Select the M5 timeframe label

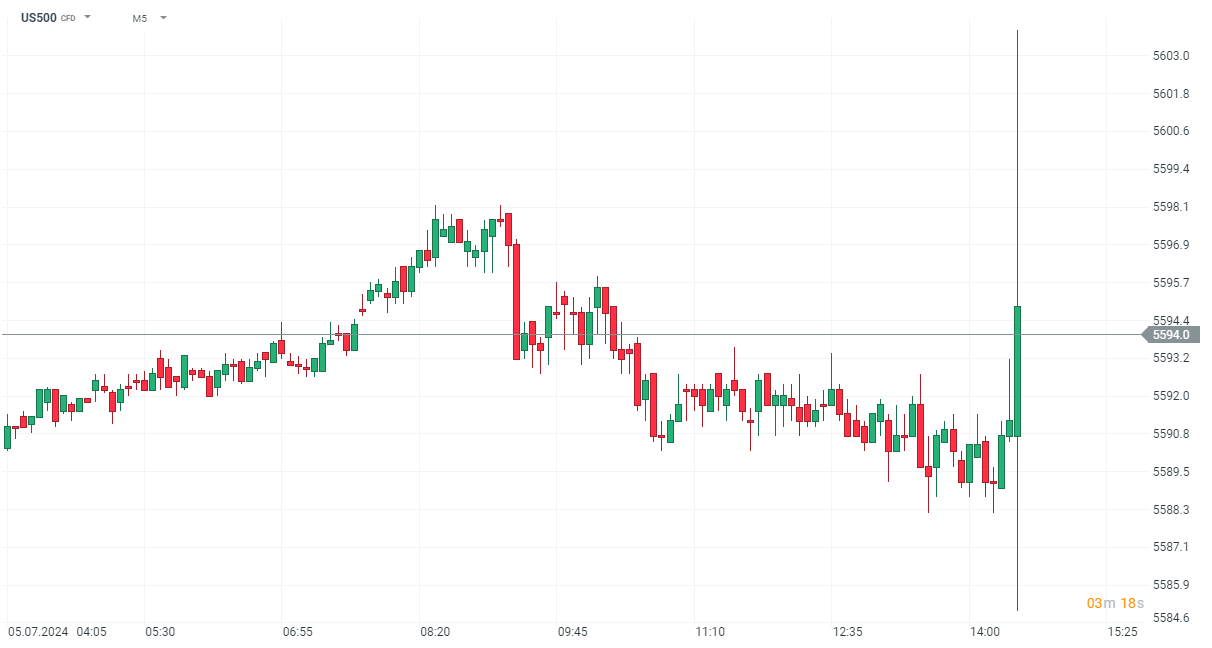pos(139,18)
